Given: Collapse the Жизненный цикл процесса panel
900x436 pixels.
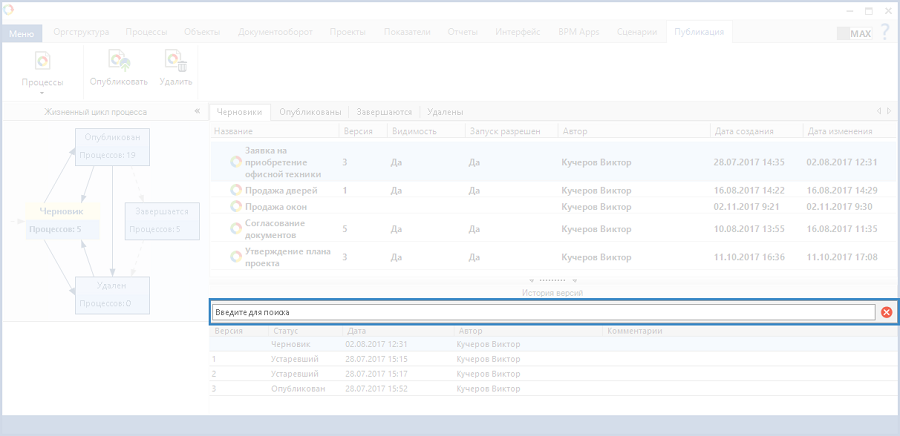Looking at the screenshot, I should click(196, 112).
